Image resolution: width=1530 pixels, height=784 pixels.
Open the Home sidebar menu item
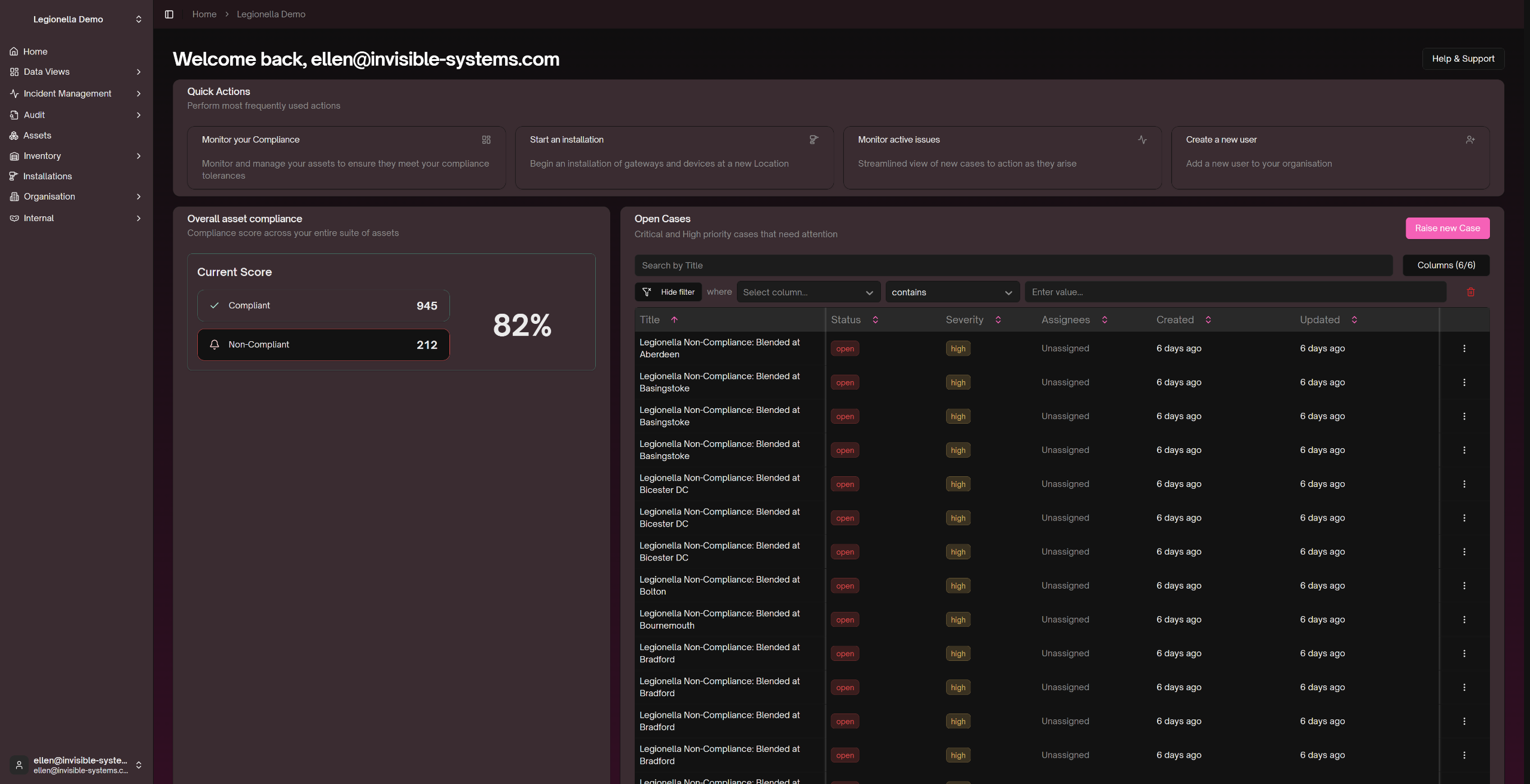pos(35,52)
